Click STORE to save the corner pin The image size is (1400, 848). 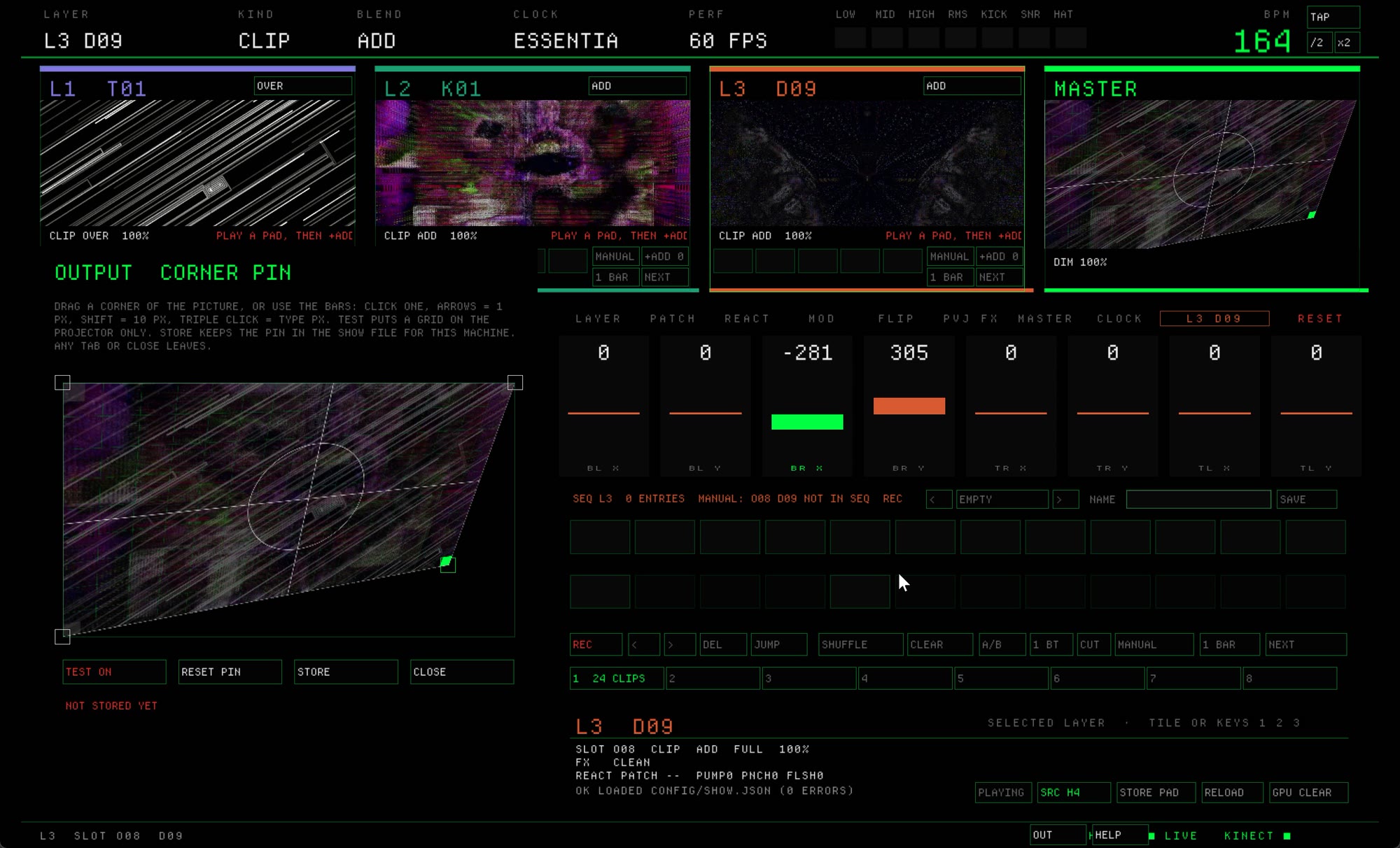click(346, 672)
